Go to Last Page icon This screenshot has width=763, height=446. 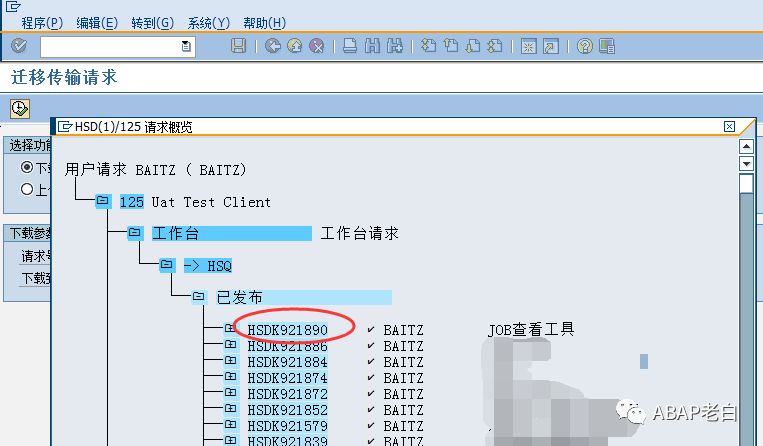point(495,46)
